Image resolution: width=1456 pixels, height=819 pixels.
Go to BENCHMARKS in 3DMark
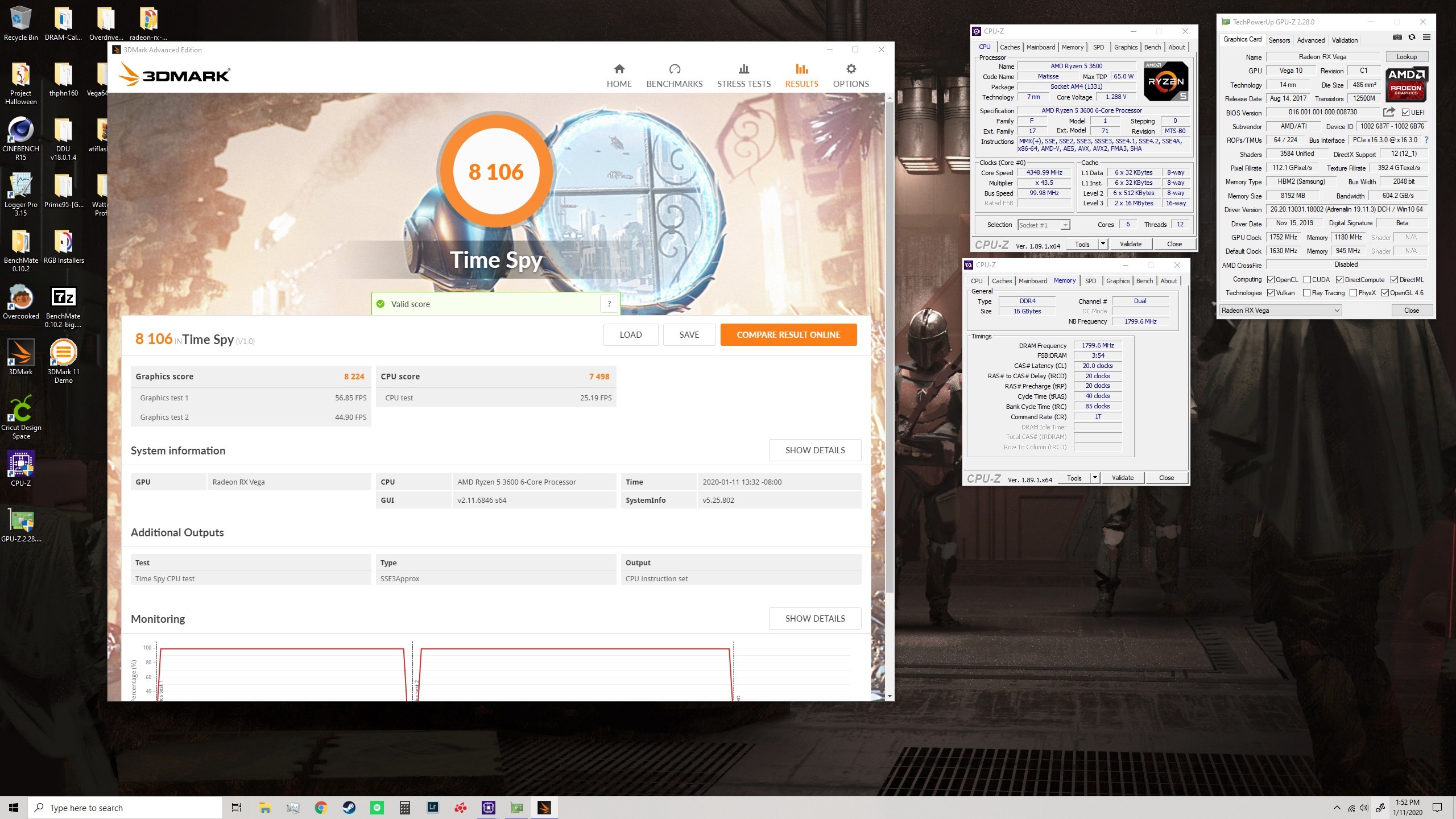coord(675,76)
